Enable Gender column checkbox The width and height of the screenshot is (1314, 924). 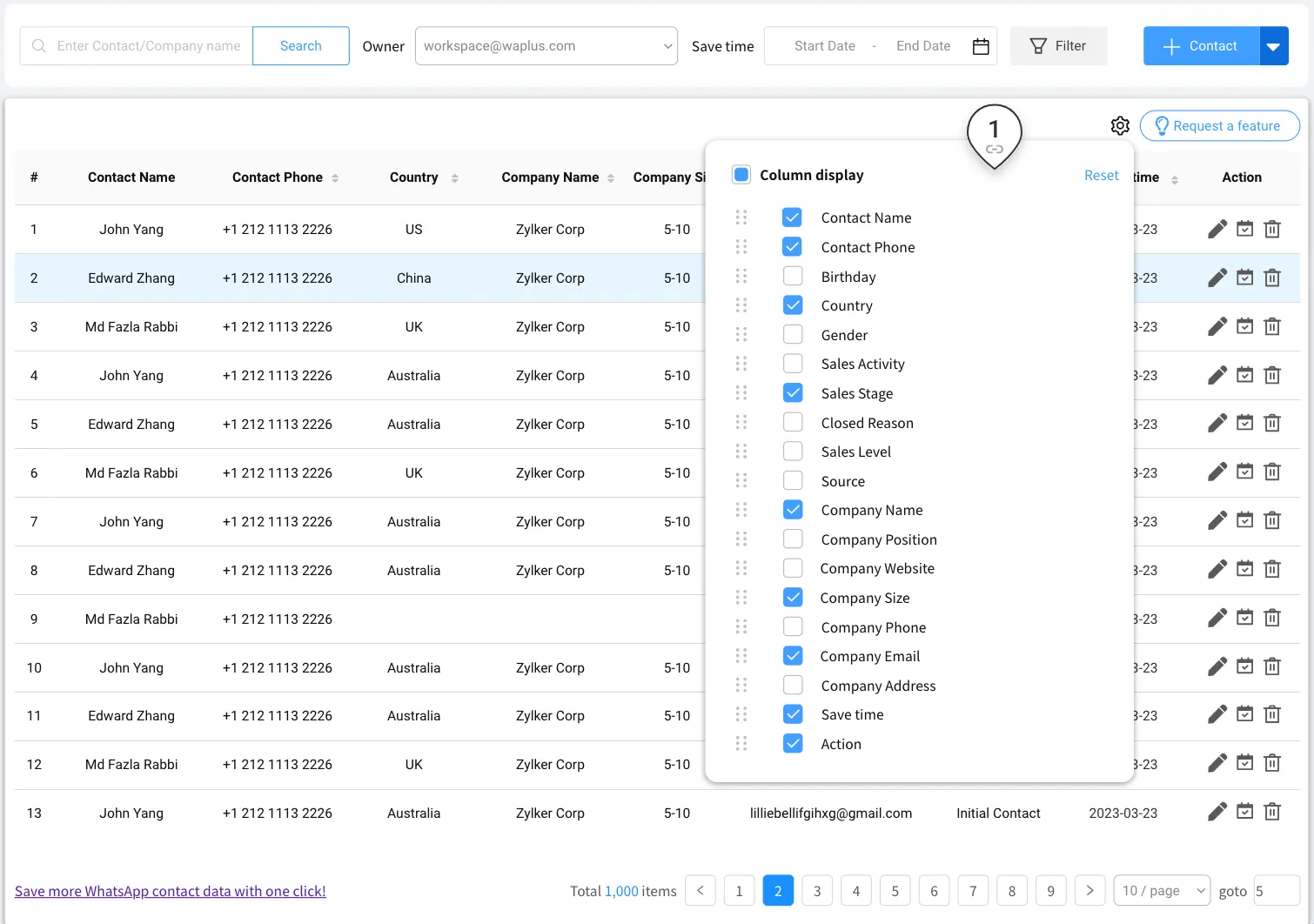[x=792, y=335]
